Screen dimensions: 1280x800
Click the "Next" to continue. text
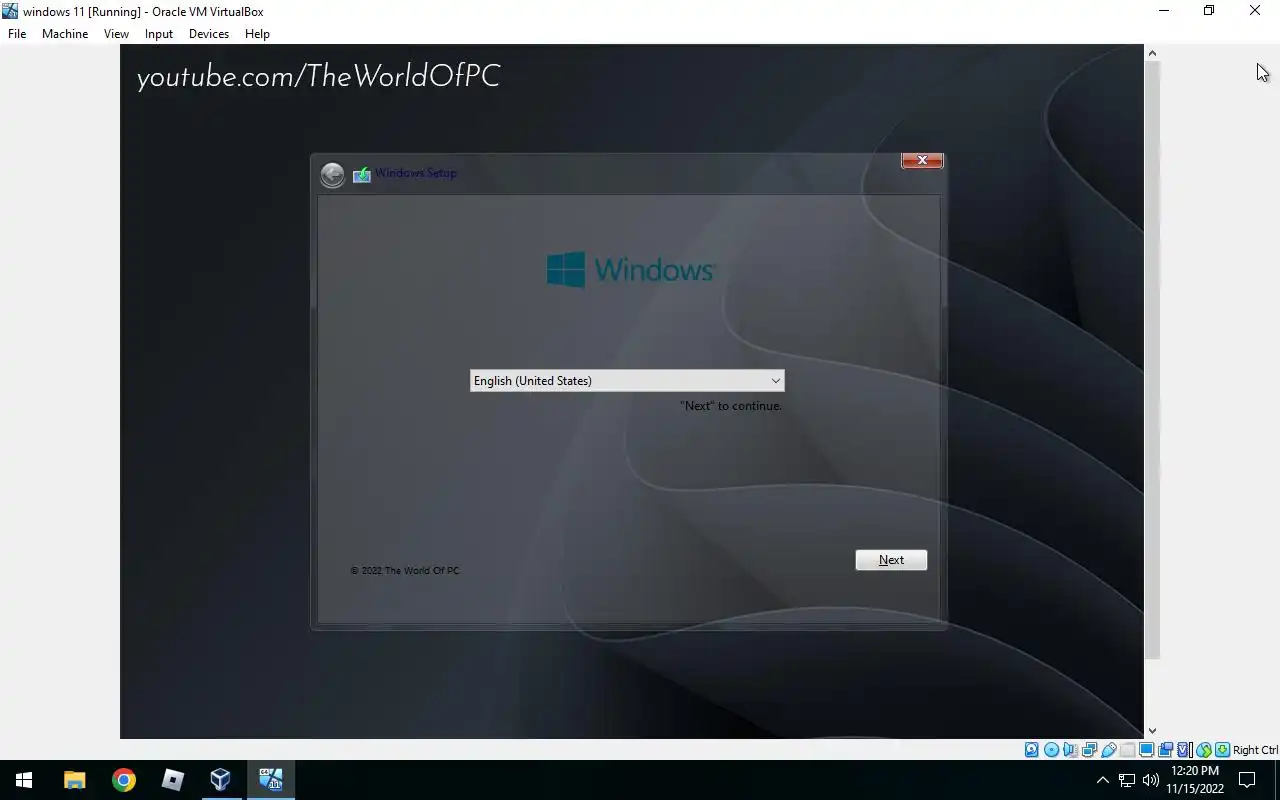click(731, 406)
